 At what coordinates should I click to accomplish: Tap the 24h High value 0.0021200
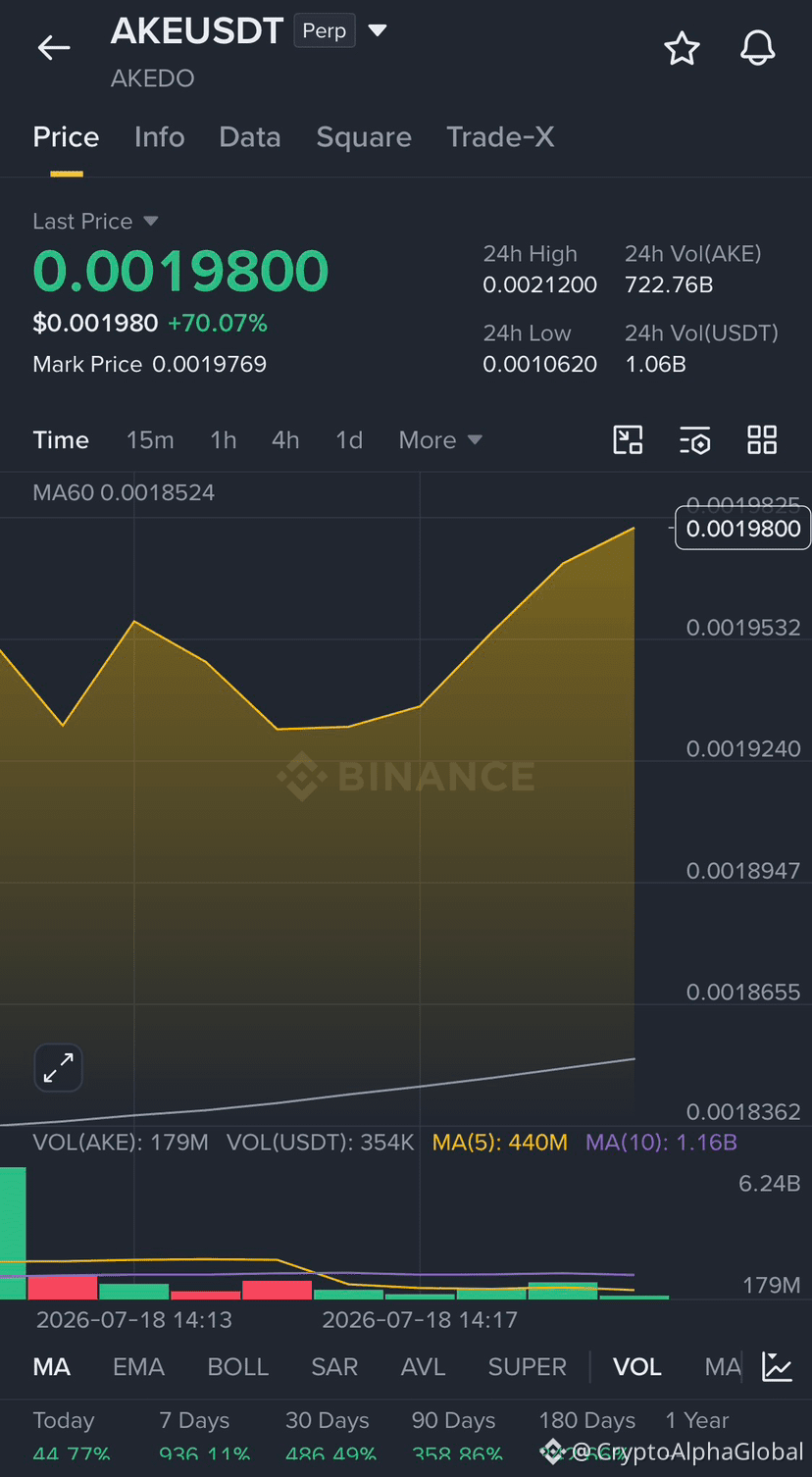(x=540, y=285)
